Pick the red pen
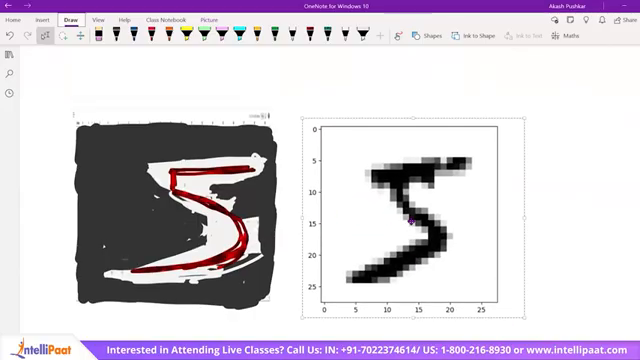The image size is (640, 360). pos(151,34)
